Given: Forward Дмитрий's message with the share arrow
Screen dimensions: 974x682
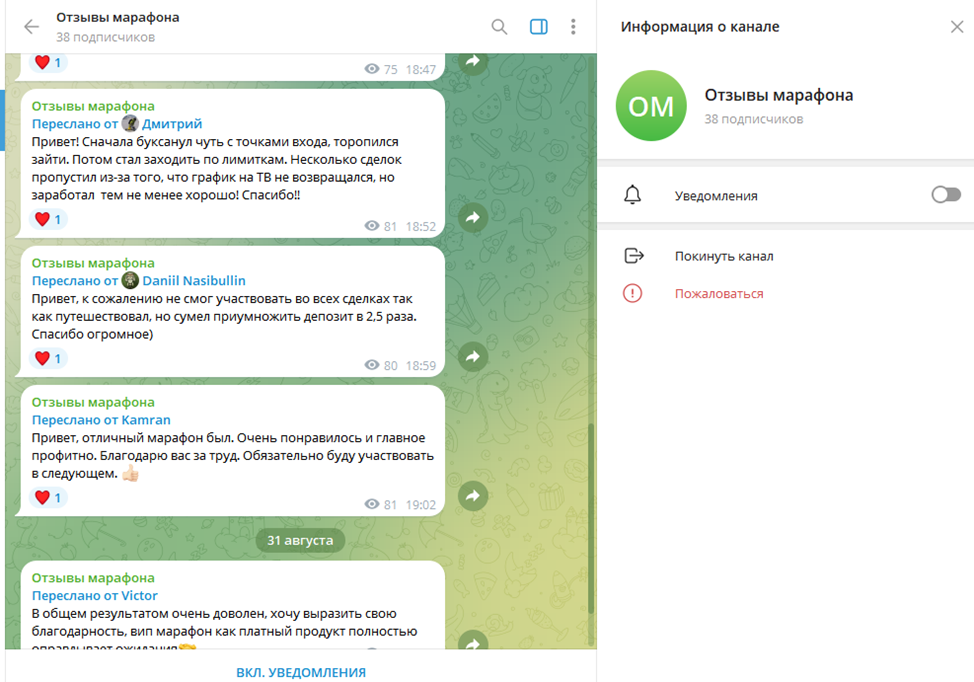Looking at the screenshot, I should (x=473, y=217).
